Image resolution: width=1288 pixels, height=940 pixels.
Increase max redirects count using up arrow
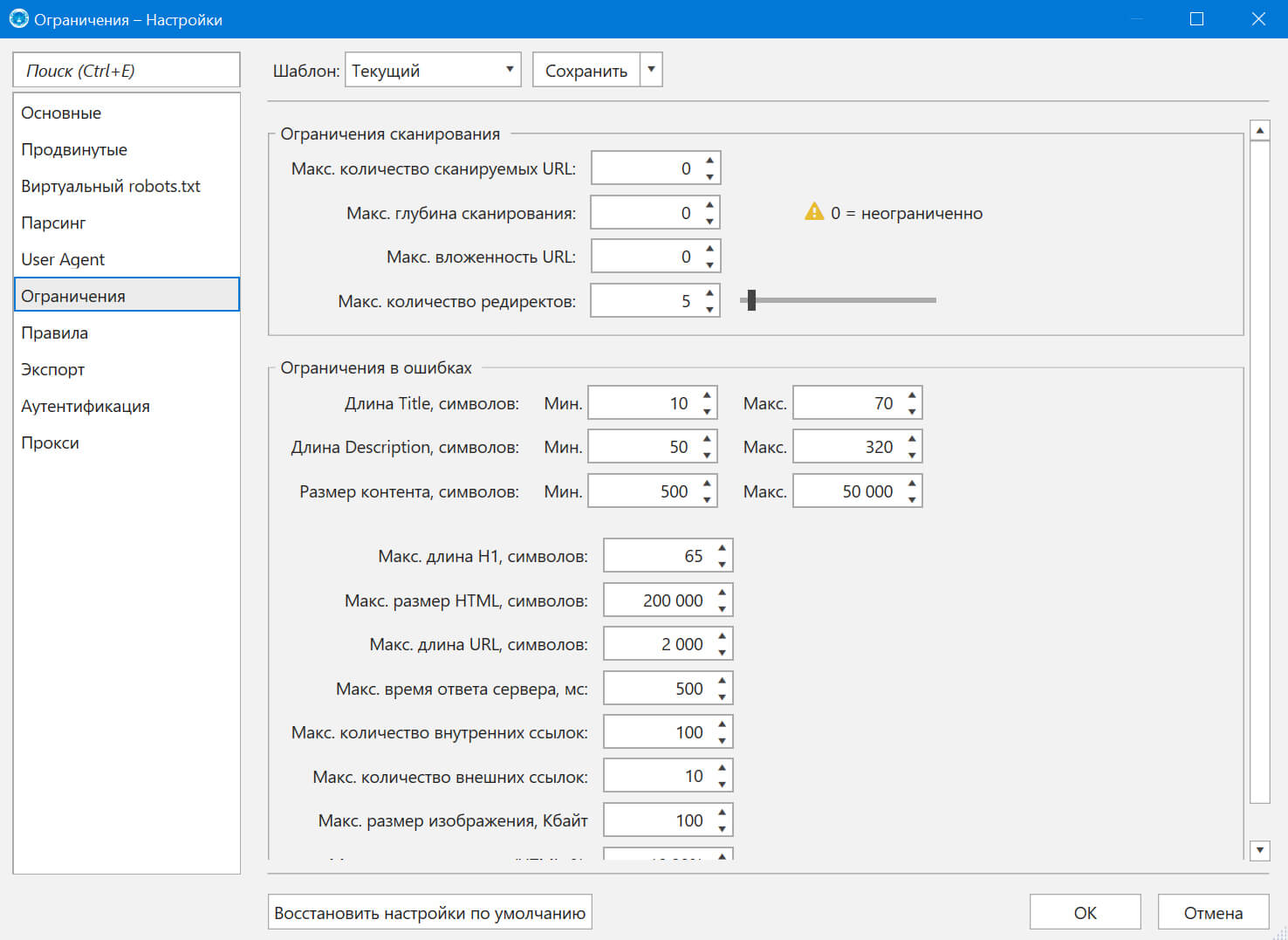pyautogui.click(x=709, y=293)
